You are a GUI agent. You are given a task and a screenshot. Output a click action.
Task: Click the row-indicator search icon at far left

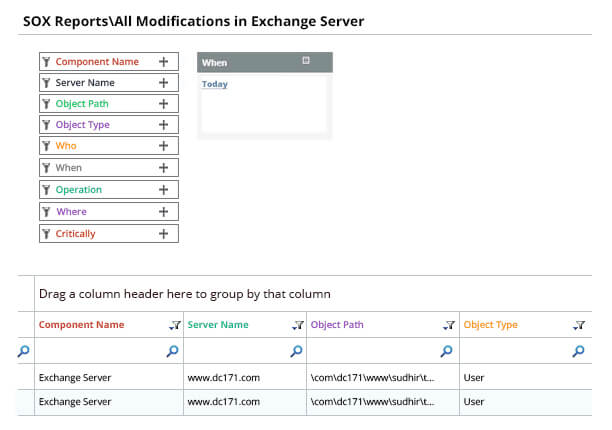[x=23, y=351]
